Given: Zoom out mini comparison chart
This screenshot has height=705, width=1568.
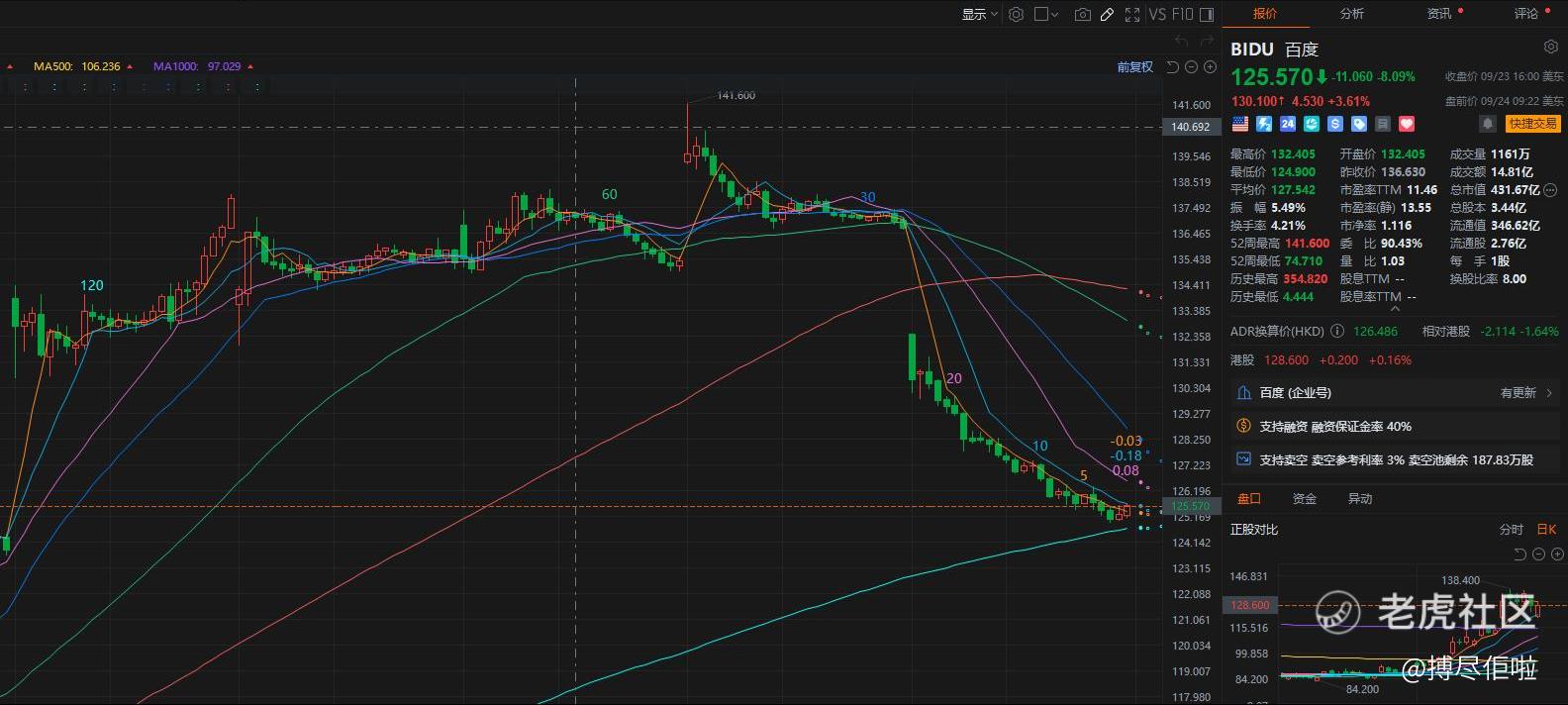Looking at the screenshot, I should (x=1537, y=554).
